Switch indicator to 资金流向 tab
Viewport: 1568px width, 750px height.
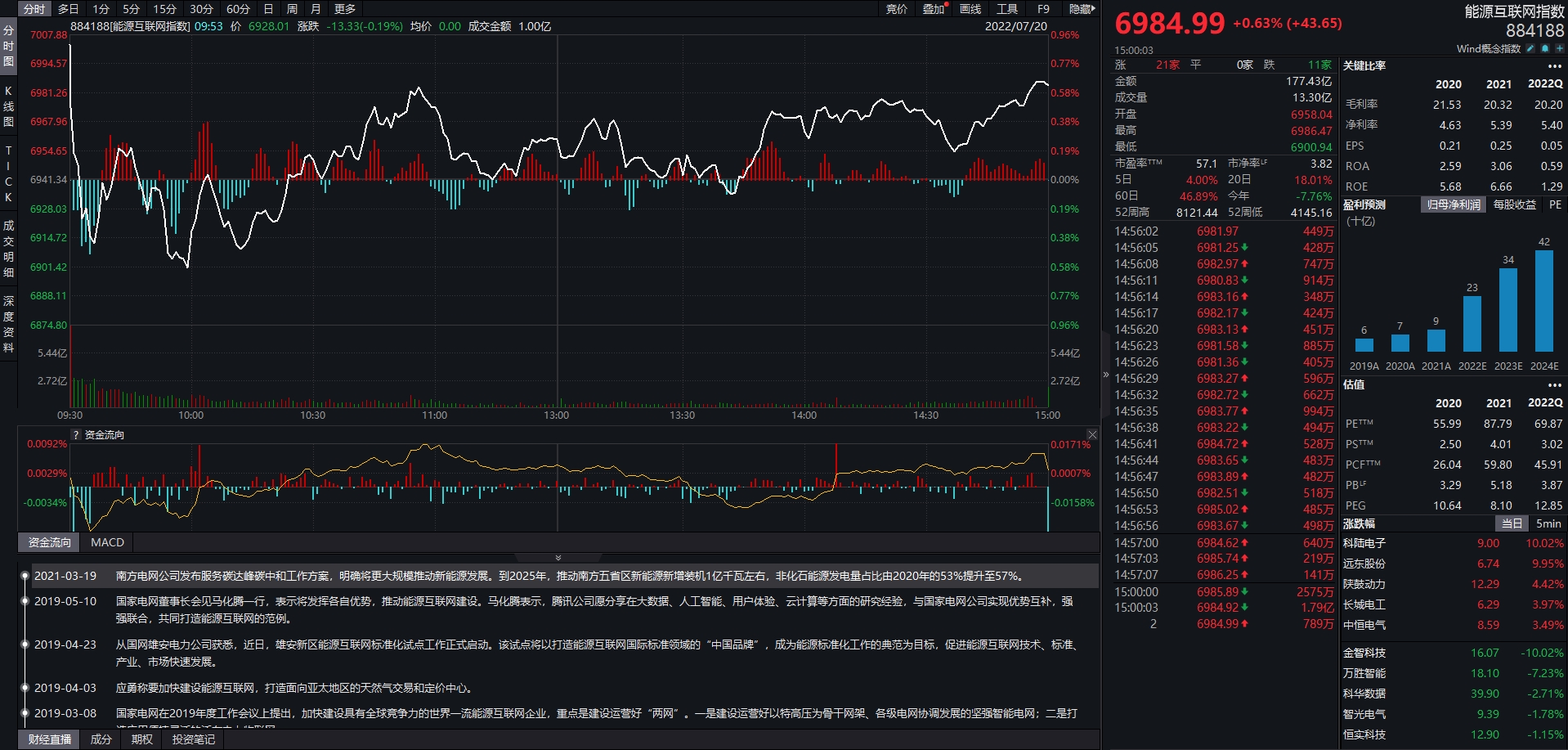click(x=50, y=542)
